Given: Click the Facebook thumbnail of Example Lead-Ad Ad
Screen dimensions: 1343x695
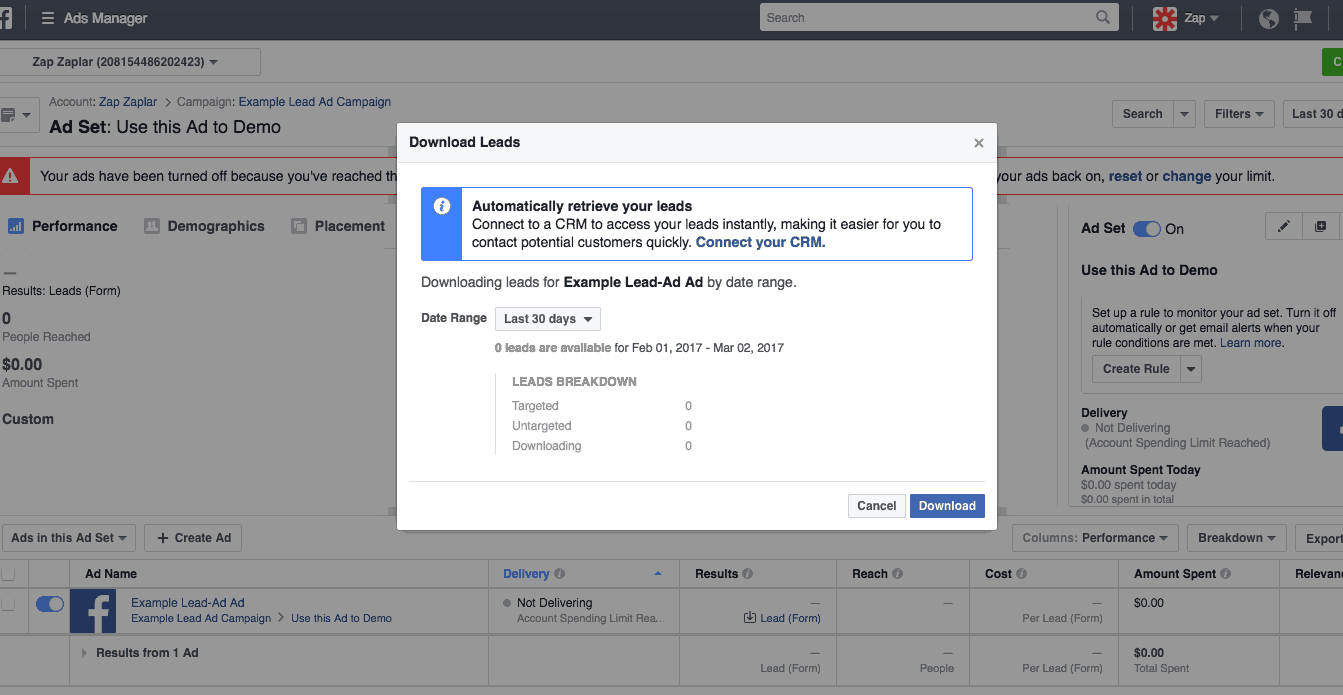Looking at the screenshot, I should point(93,610).
